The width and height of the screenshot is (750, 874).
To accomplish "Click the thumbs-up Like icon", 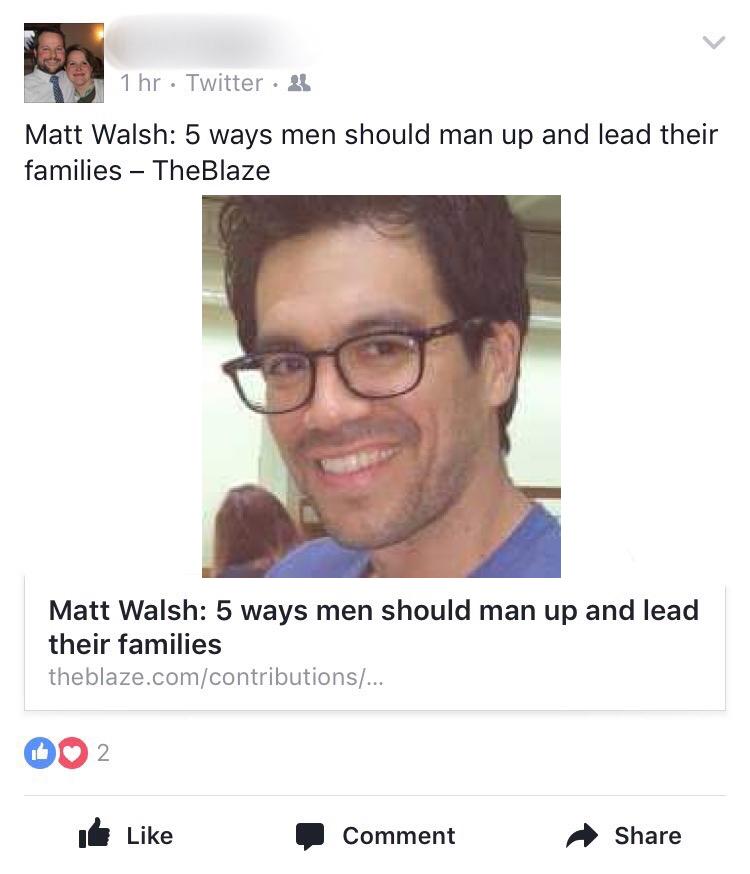I will [94, 833].
